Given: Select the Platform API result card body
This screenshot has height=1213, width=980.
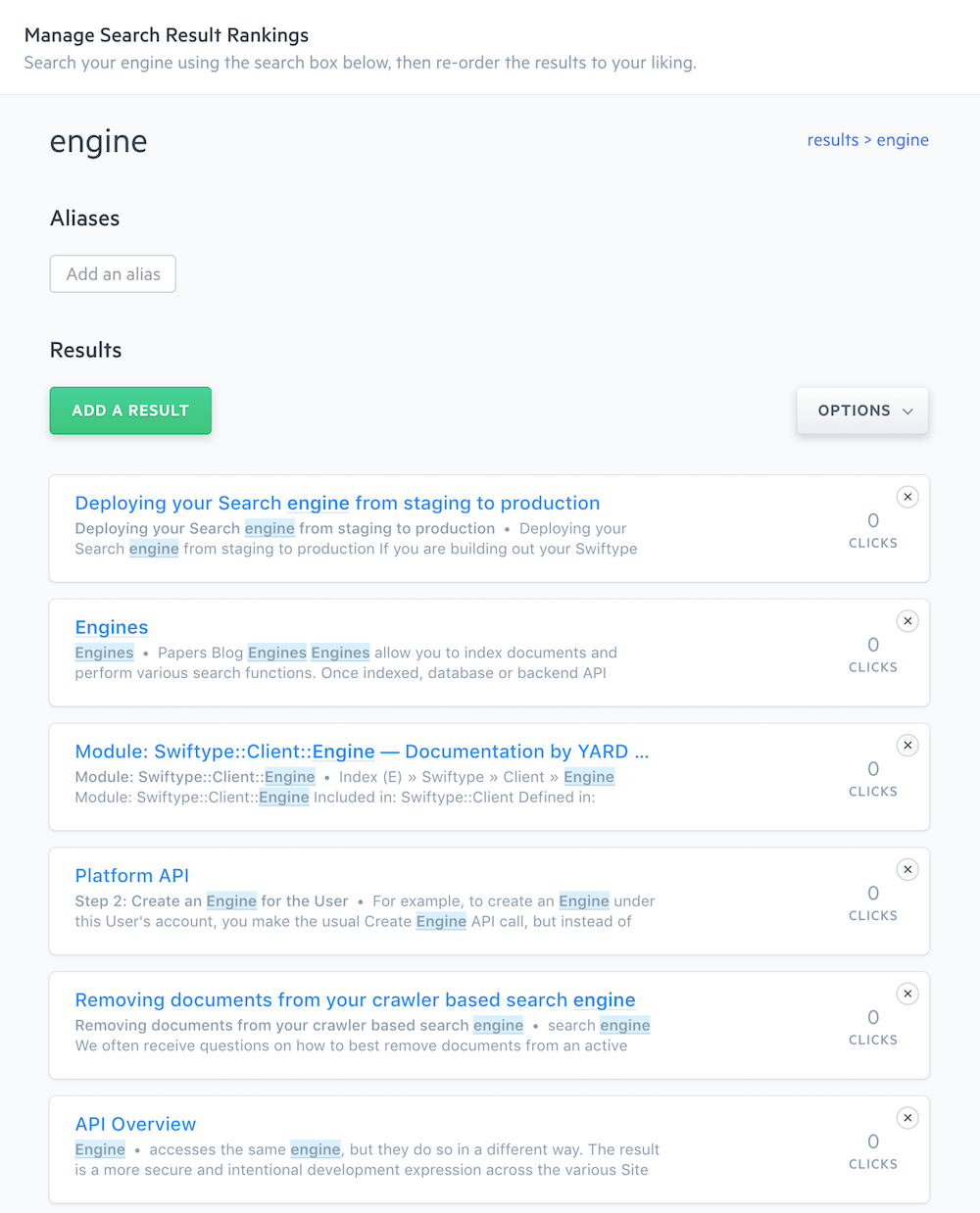Looking at the screenshot, I should coord(489,901).
